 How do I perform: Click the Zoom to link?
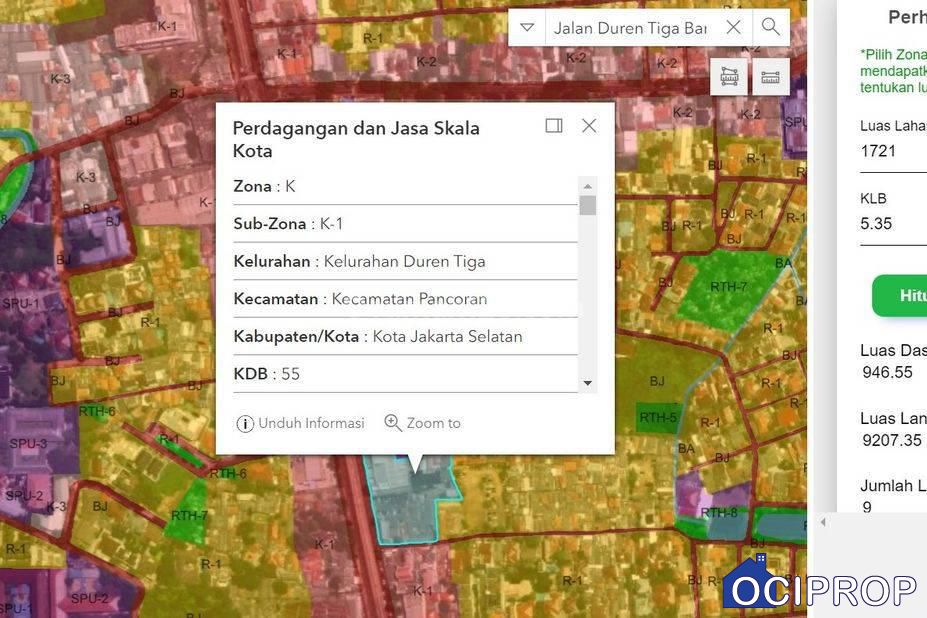click(422, 423)
